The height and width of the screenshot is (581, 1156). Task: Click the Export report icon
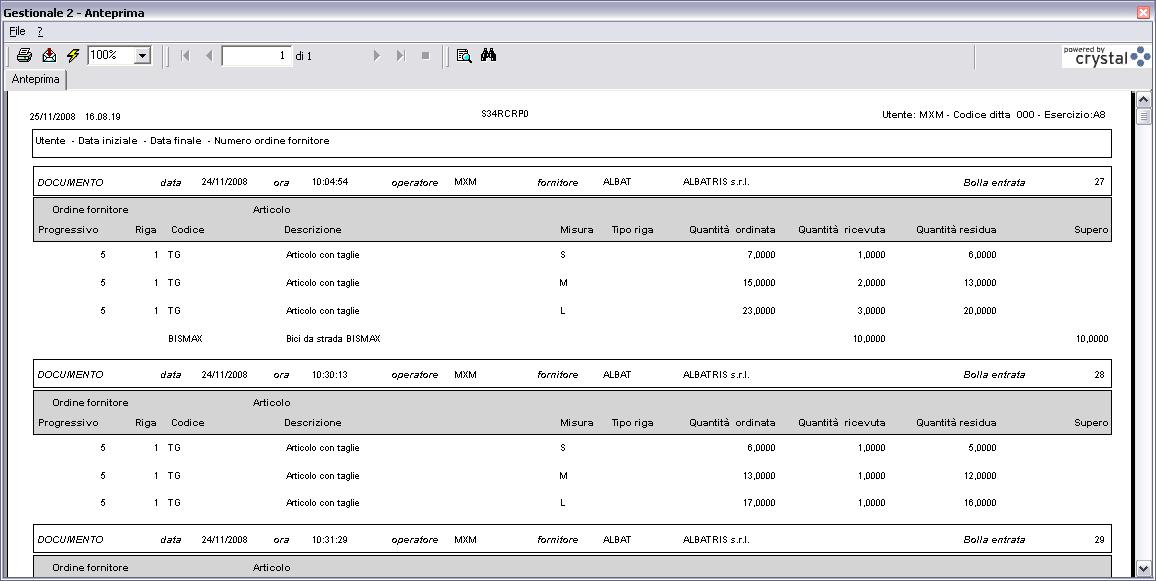pyautogui.click(x=49, y=56)
